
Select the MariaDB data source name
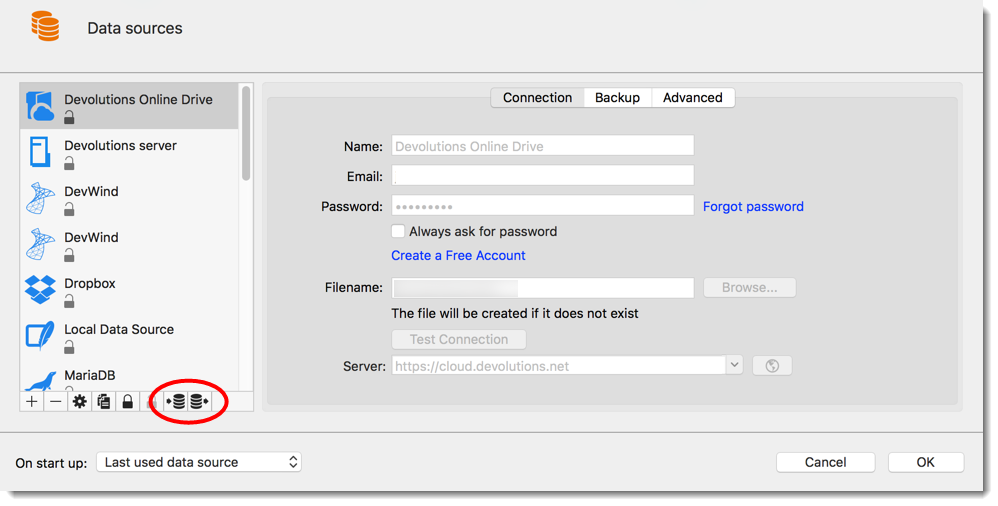[x=90, y=375]
